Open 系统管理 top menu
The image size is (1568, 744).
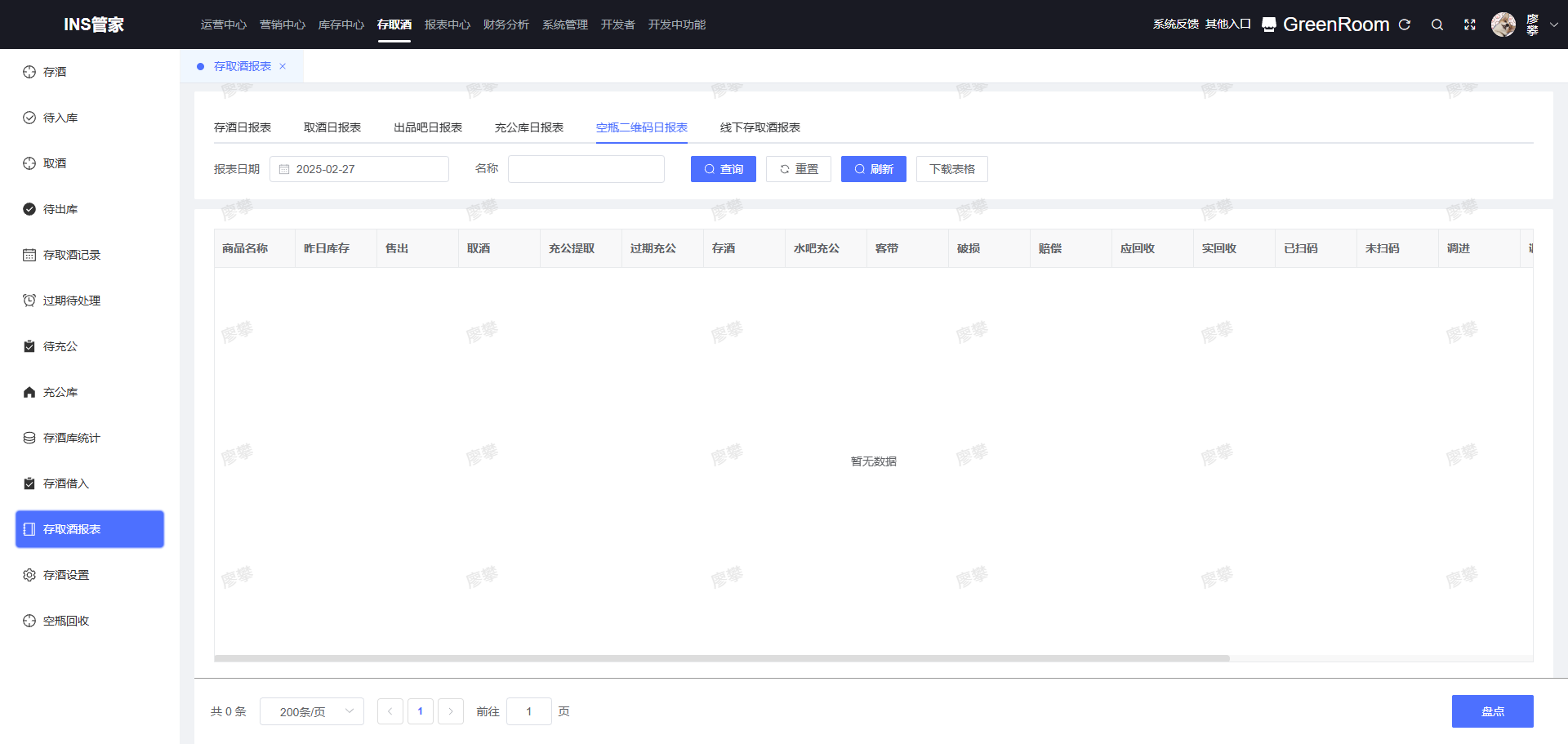565,25
